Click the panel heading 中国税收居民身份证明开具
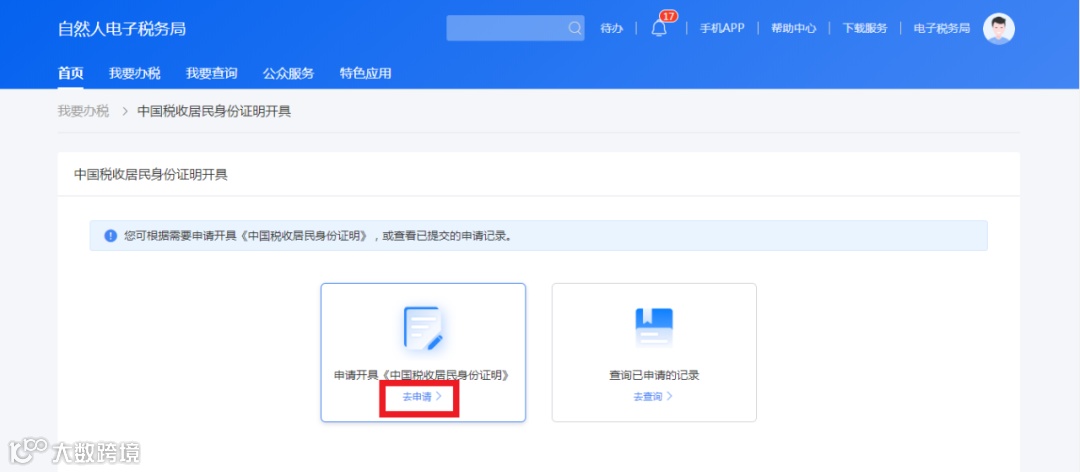The image size is (1080, 472). [151, 174]
